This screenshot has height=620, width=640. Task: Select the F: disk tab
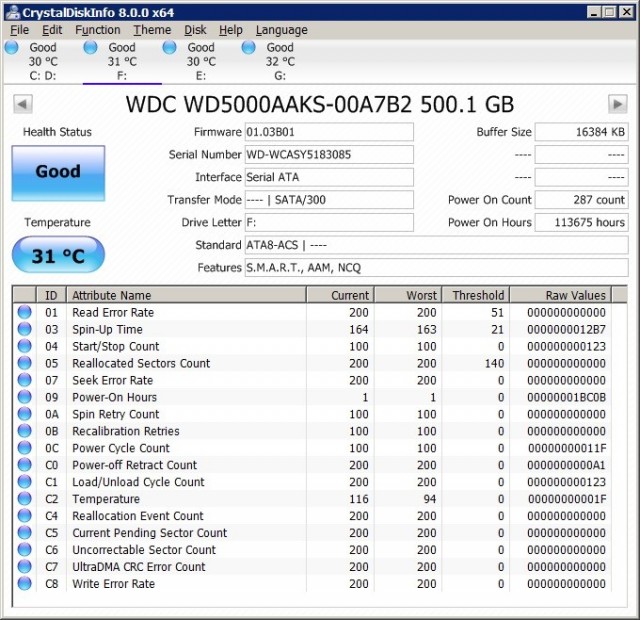122,62
